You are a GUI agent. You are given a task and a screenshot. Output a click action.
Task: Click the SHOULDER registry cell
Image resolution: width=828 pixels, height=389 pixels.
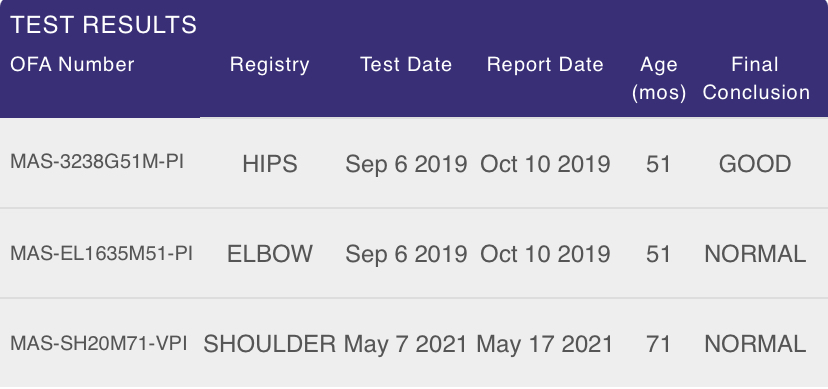[x=270, y=344]
